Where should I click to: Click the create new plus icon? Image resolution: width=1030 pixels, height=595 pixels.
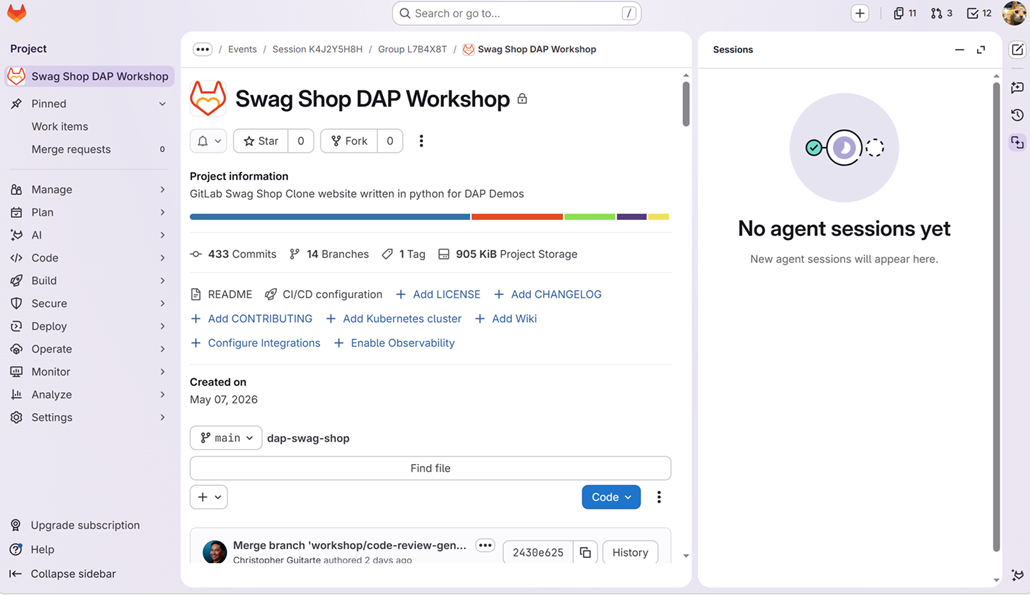coord(860,13)
